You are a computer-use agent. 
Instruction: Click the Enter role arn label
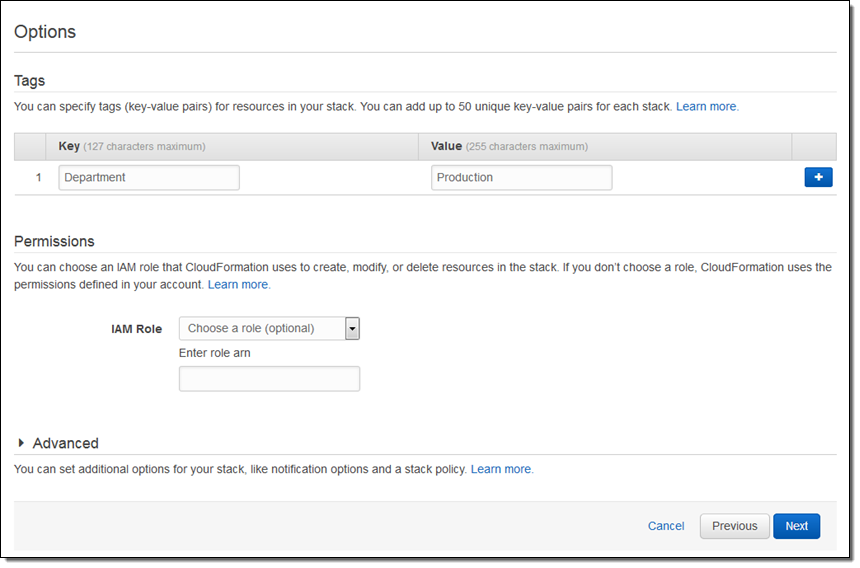[x=221, y=353]
